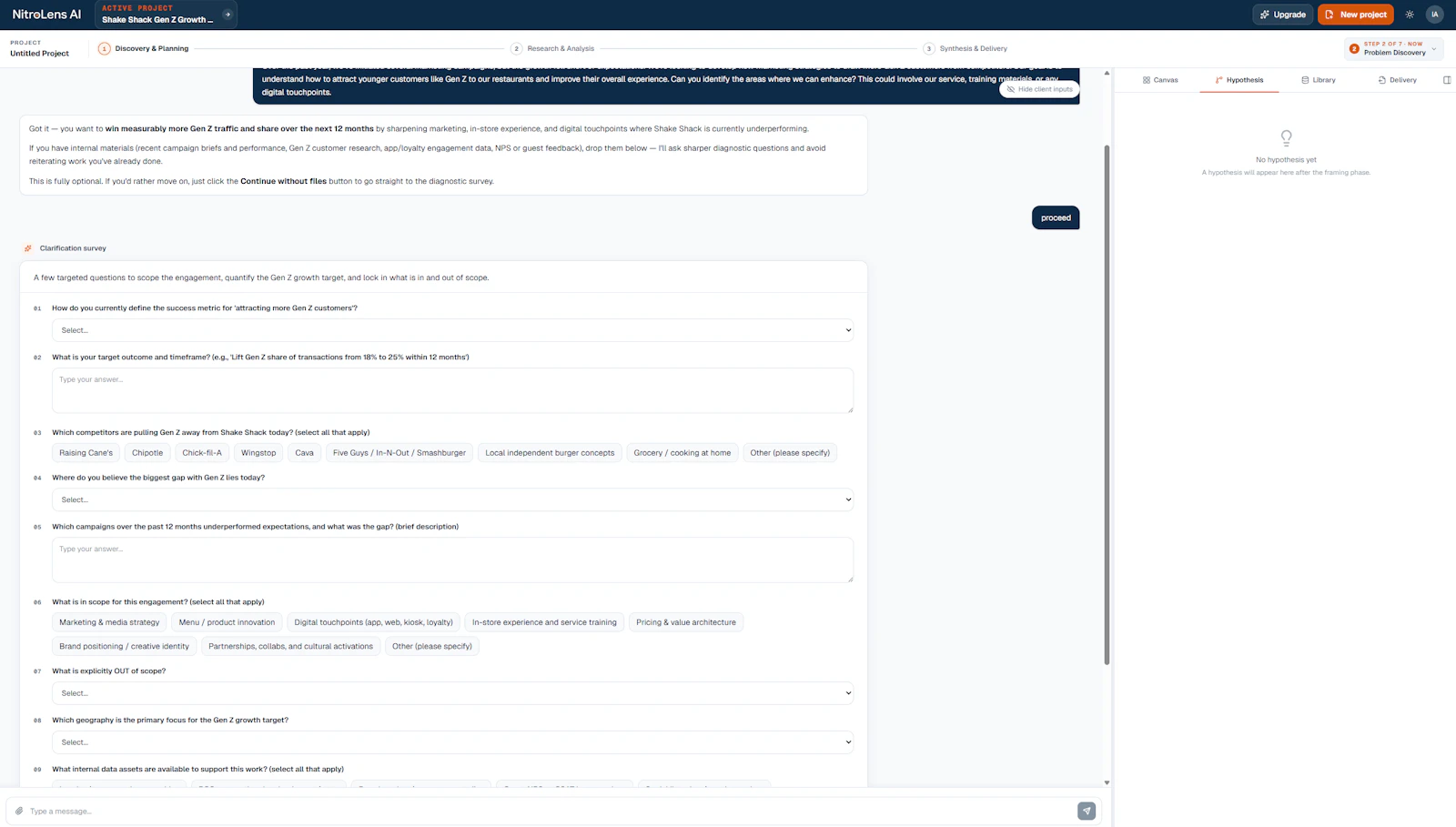Toggle Partnerships, collabs, and cultural activations chip
1456x827 pixels.
pyautogui.click(x=291, y=646)
